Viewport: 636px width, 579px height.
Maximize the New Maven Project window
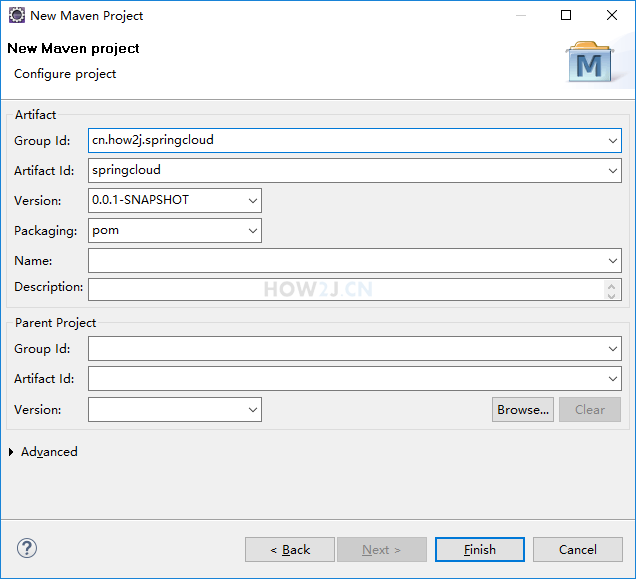click(566, 15)
